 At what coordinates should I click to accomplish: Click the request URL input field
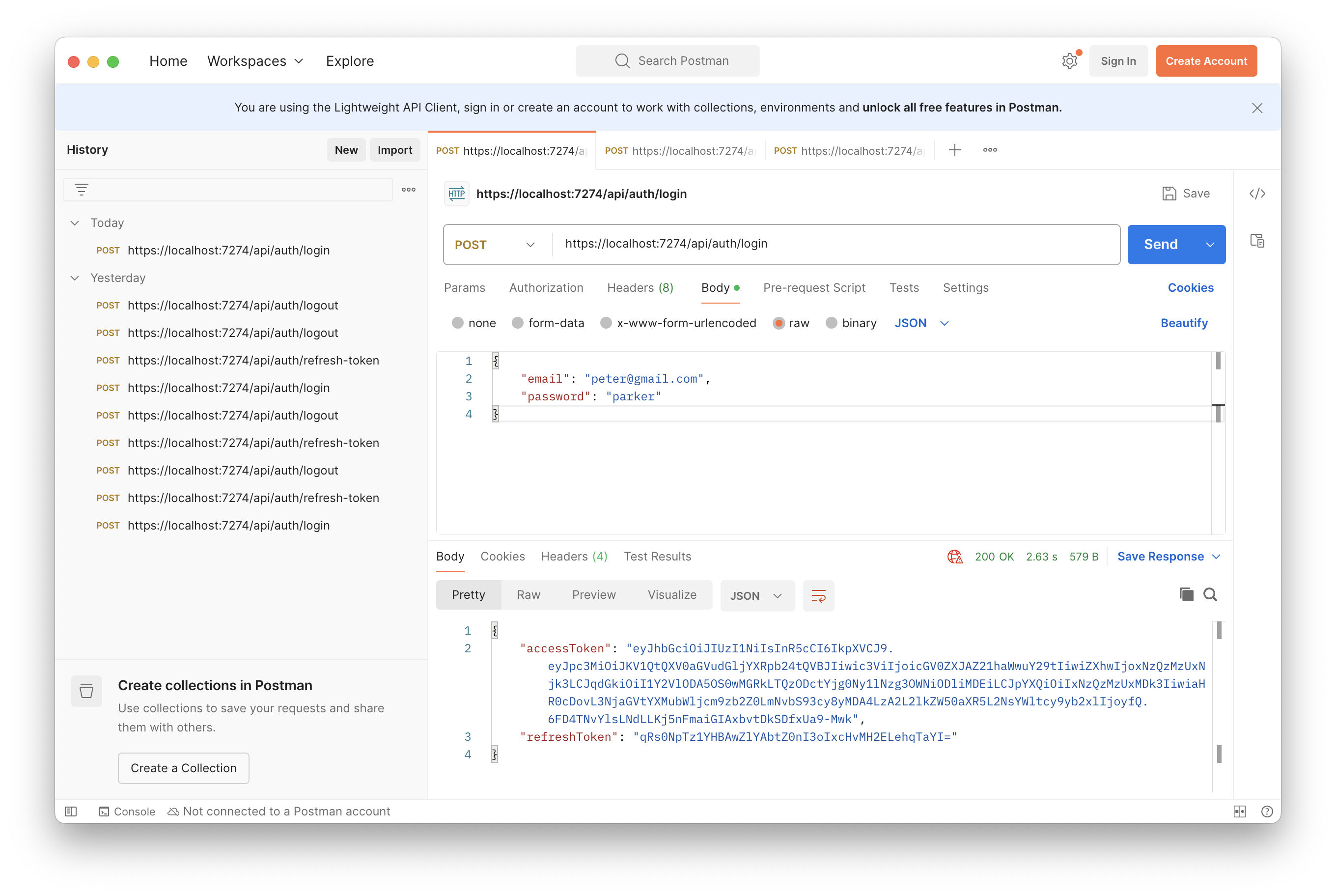tap(835, 244)
